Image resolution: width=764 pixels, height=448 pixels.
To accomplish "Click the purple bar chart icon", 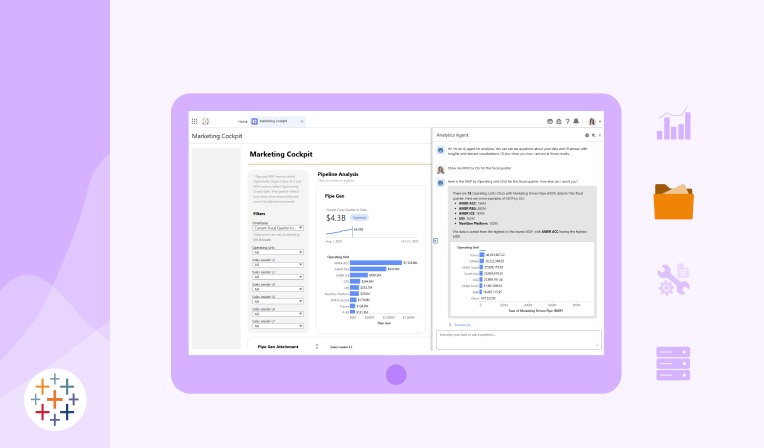I will point(673,124).
